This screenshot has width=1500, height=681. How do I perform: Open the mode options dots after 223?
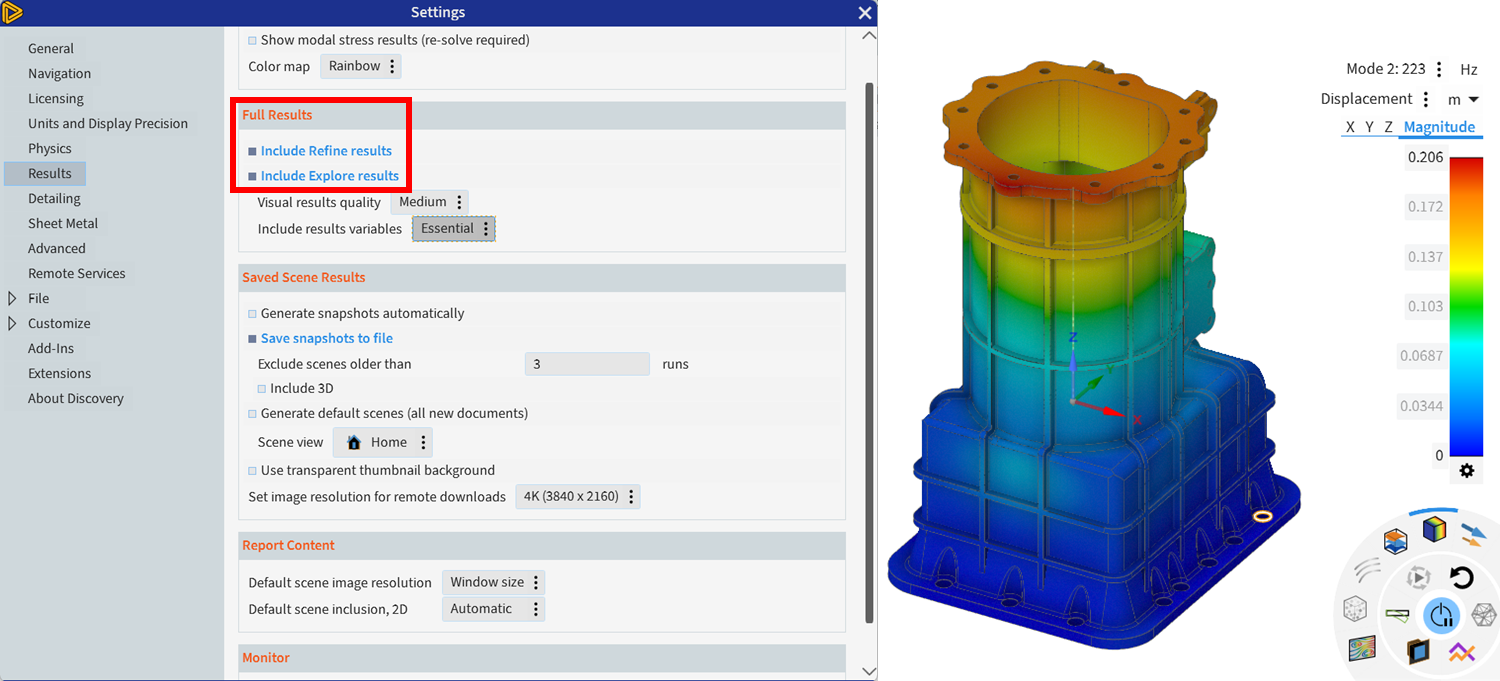pyautogui.click(x=1439, y=69)
